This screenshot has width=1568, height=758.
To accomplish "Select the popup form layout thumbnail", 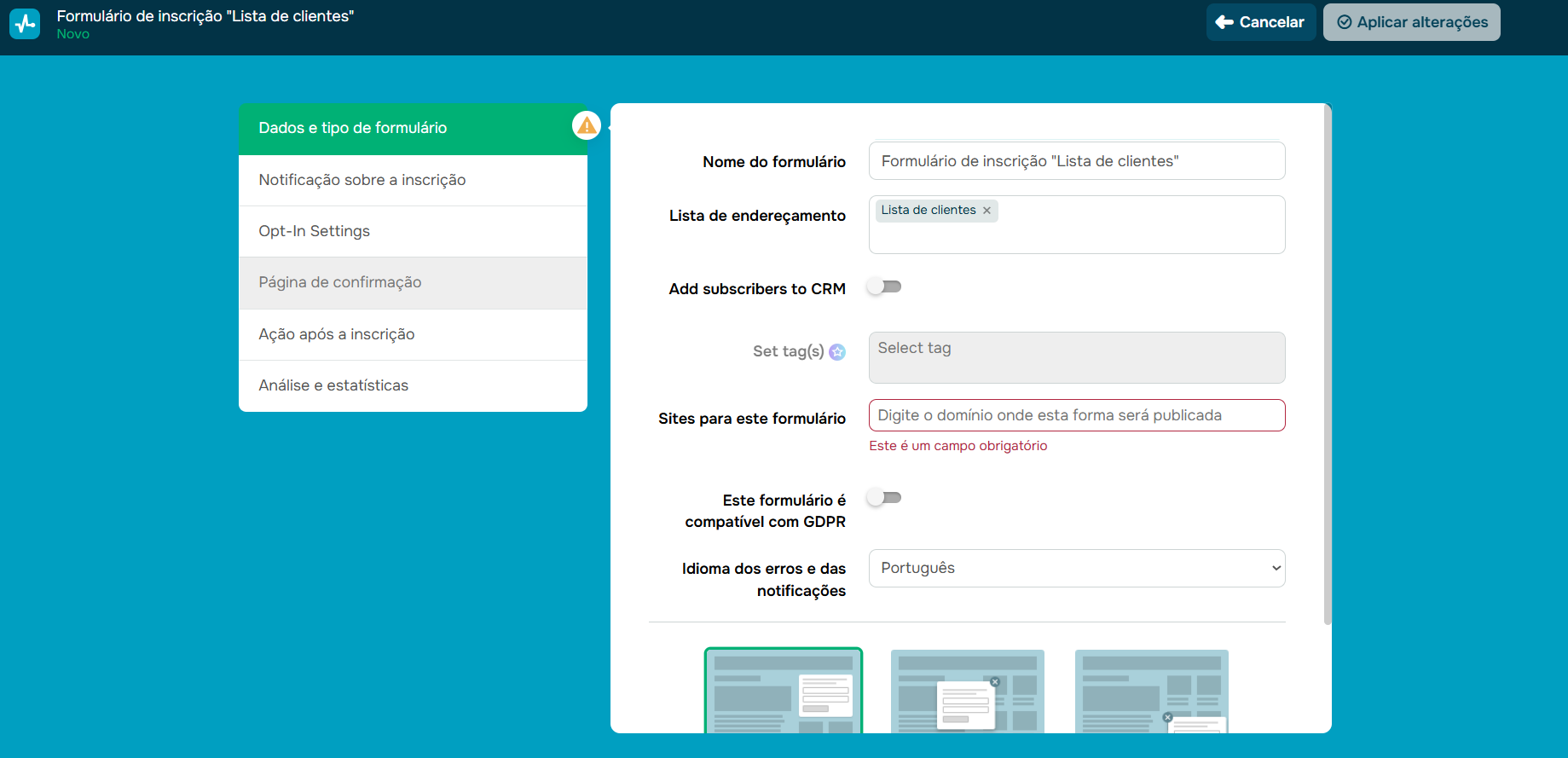I will click(968, 691).
